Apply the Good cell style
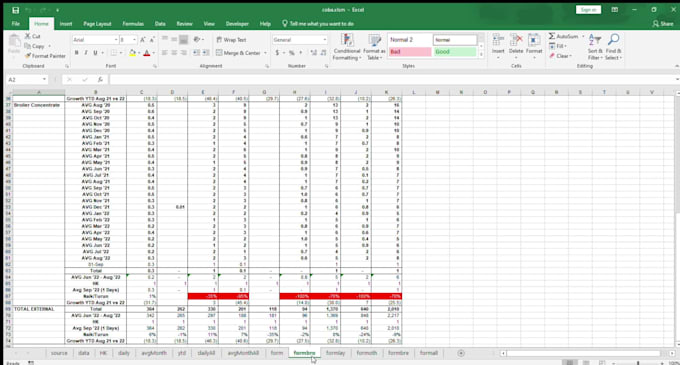The height and width of the screenshot is (365, 680). pos(454,52)
